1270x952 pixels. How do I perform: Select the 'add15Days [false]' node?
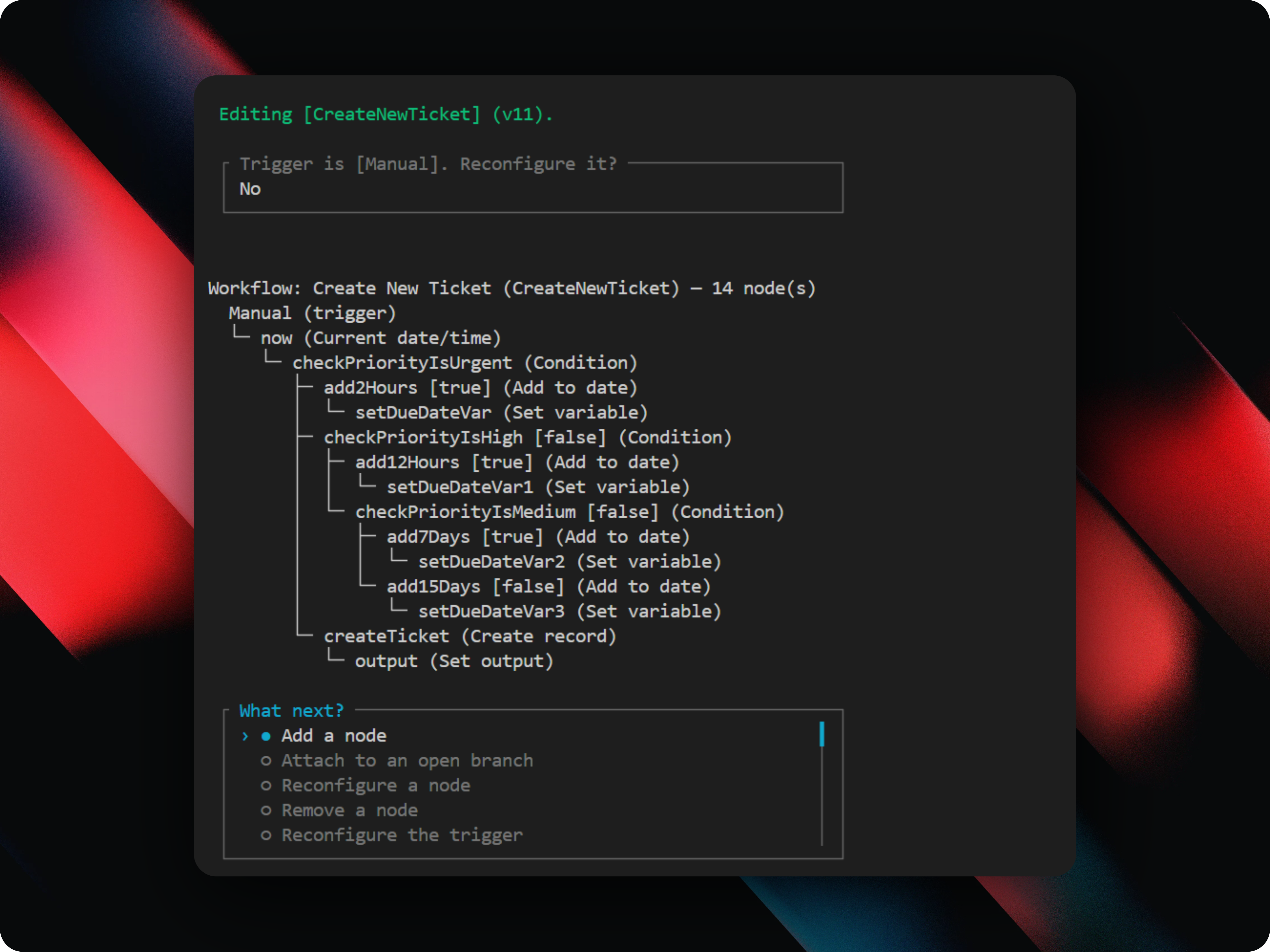549,586
